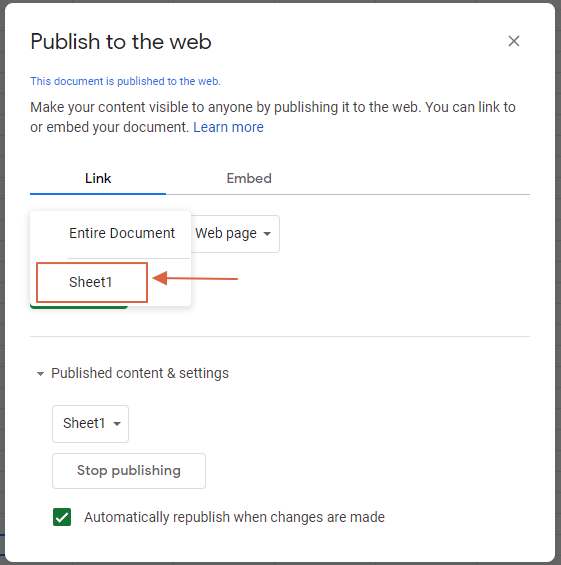
Task: Click the Stop publishing button
Action: click(129, 471)
